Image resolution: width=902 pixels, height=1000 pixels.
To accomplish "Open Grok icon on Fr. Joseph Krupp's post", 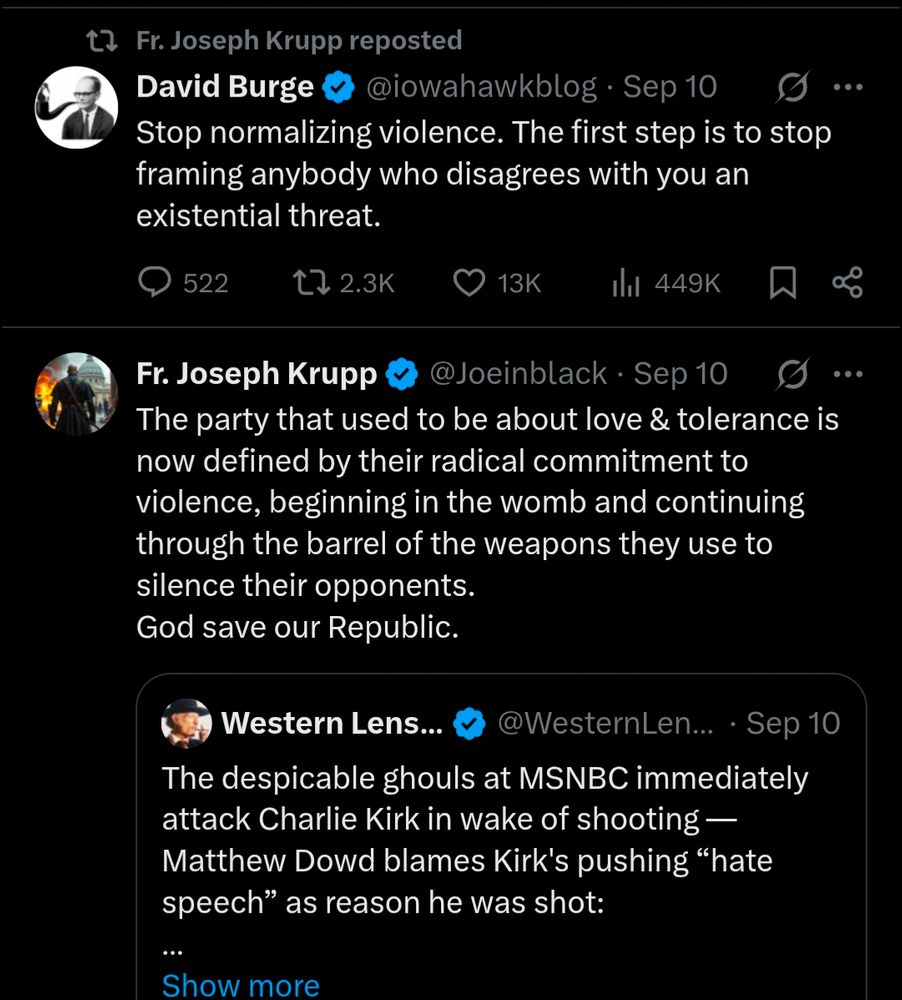I will [792, 374].
